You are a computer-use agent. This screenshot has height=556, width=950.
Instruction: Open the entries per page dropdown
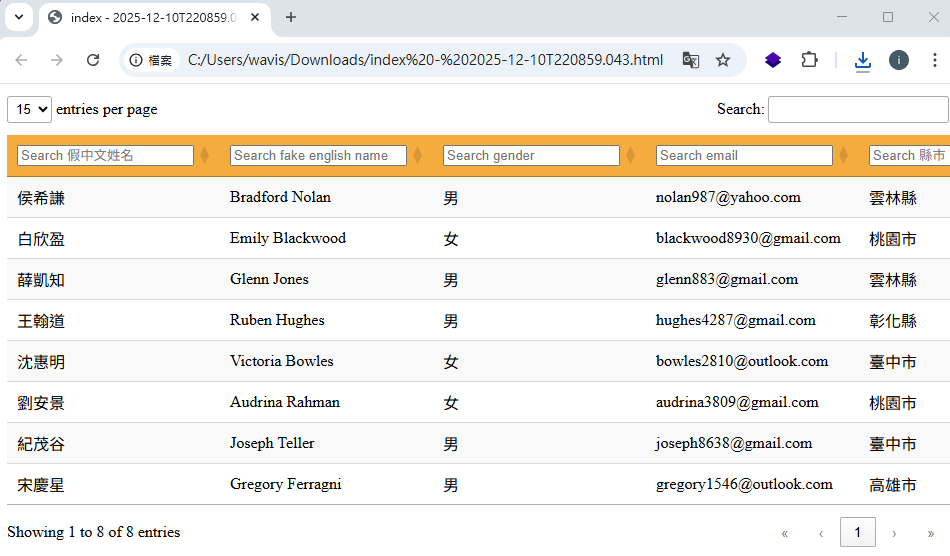(x=29, y=109)
